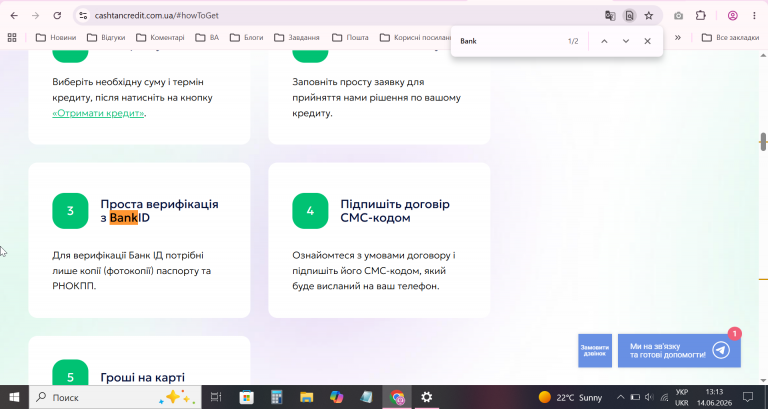This screenshot has width=768, height=409.
Task: Reload the current page
Action: (57, 16)
